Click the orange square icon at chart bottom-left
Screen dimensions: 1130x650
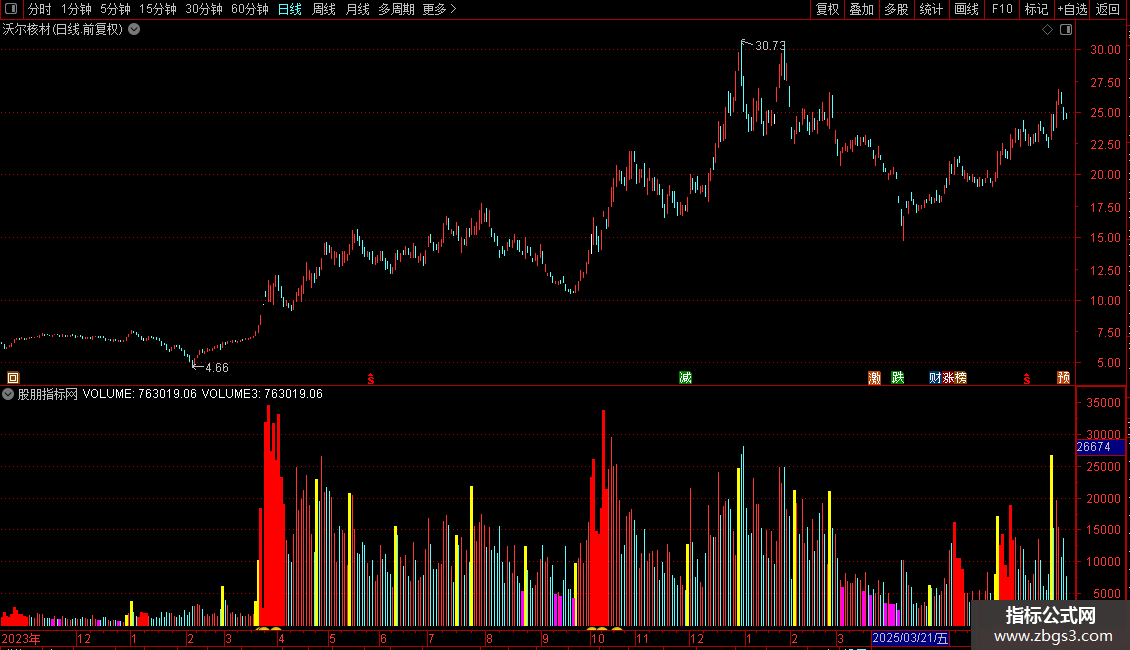(x=13, y=378)
